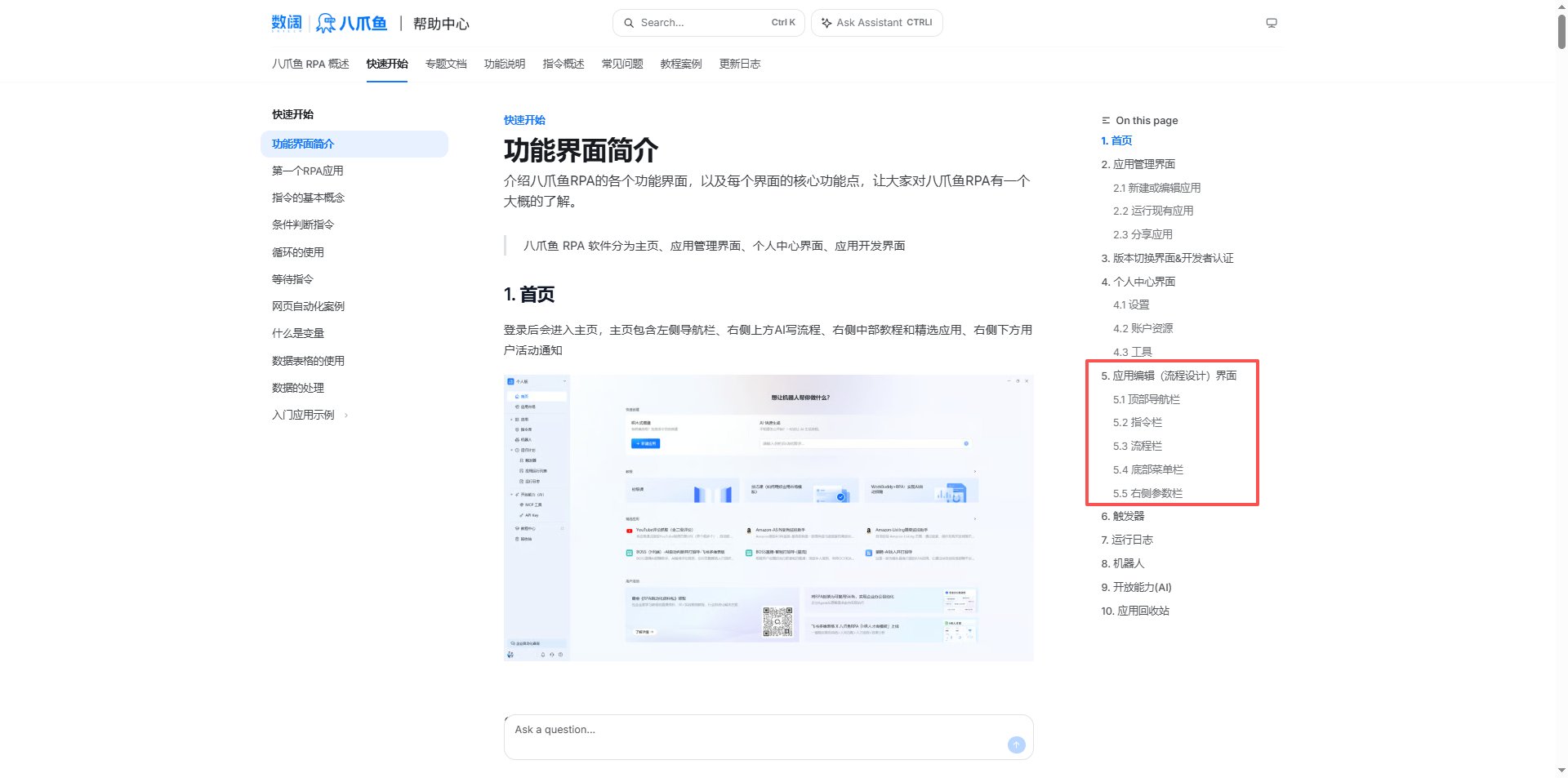Jump to 5.3 流程栏
This screenshot has height=778, width=1568.
[x=1138, y=446]
